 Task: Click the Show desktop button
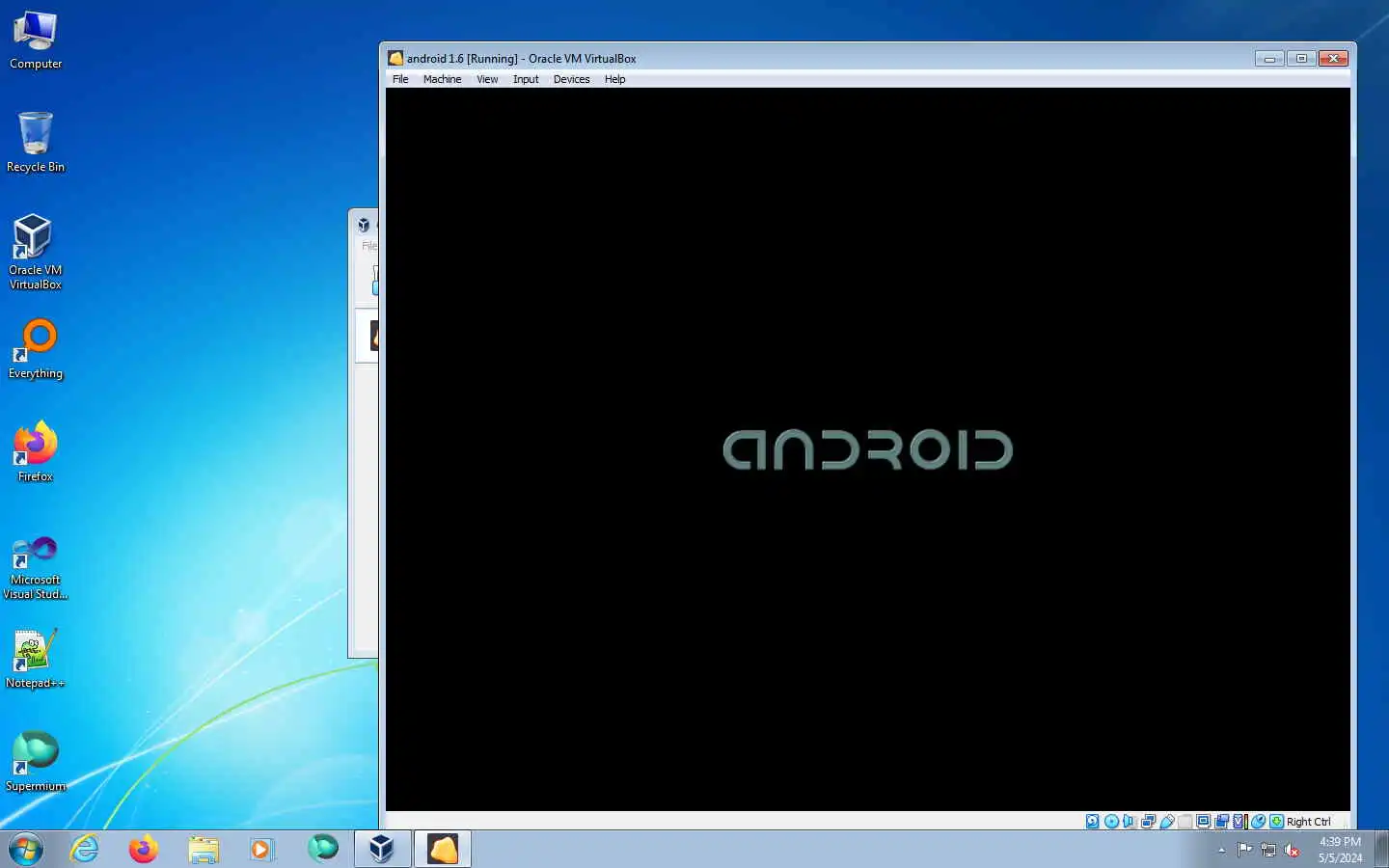[1381, 849]
